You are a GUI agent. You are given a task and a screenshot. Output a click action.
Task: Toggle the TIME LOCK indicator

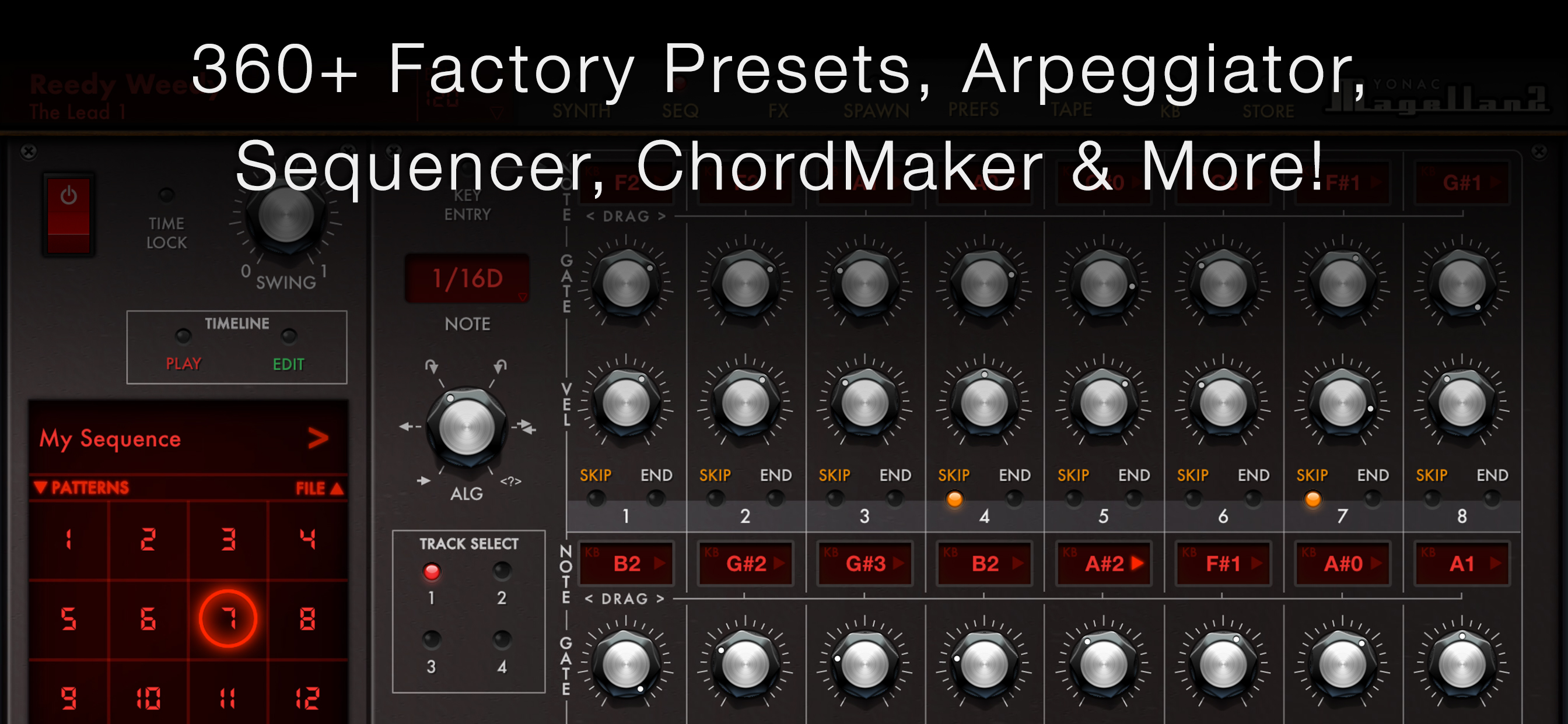pos(166,195)
